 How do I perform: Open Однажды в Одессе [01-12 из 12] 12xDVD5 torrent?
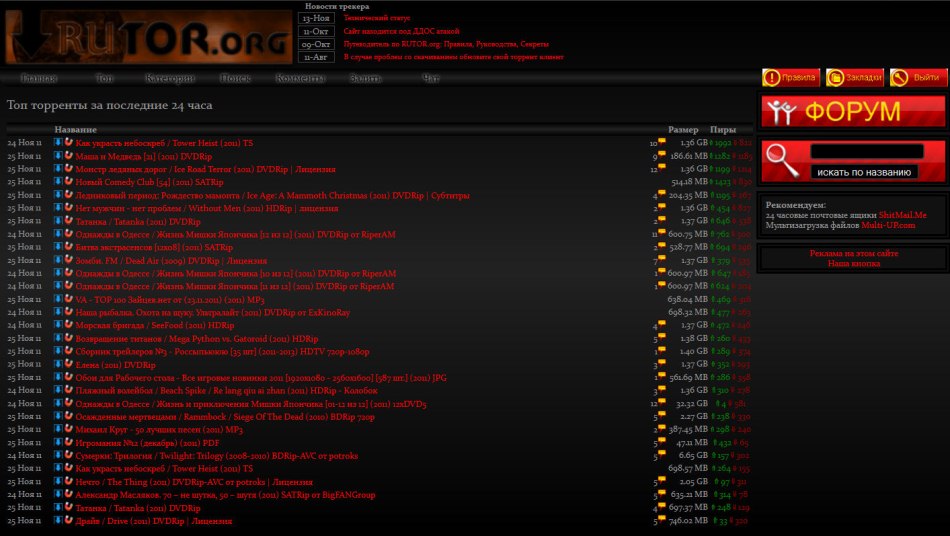(x=251, y=404)
